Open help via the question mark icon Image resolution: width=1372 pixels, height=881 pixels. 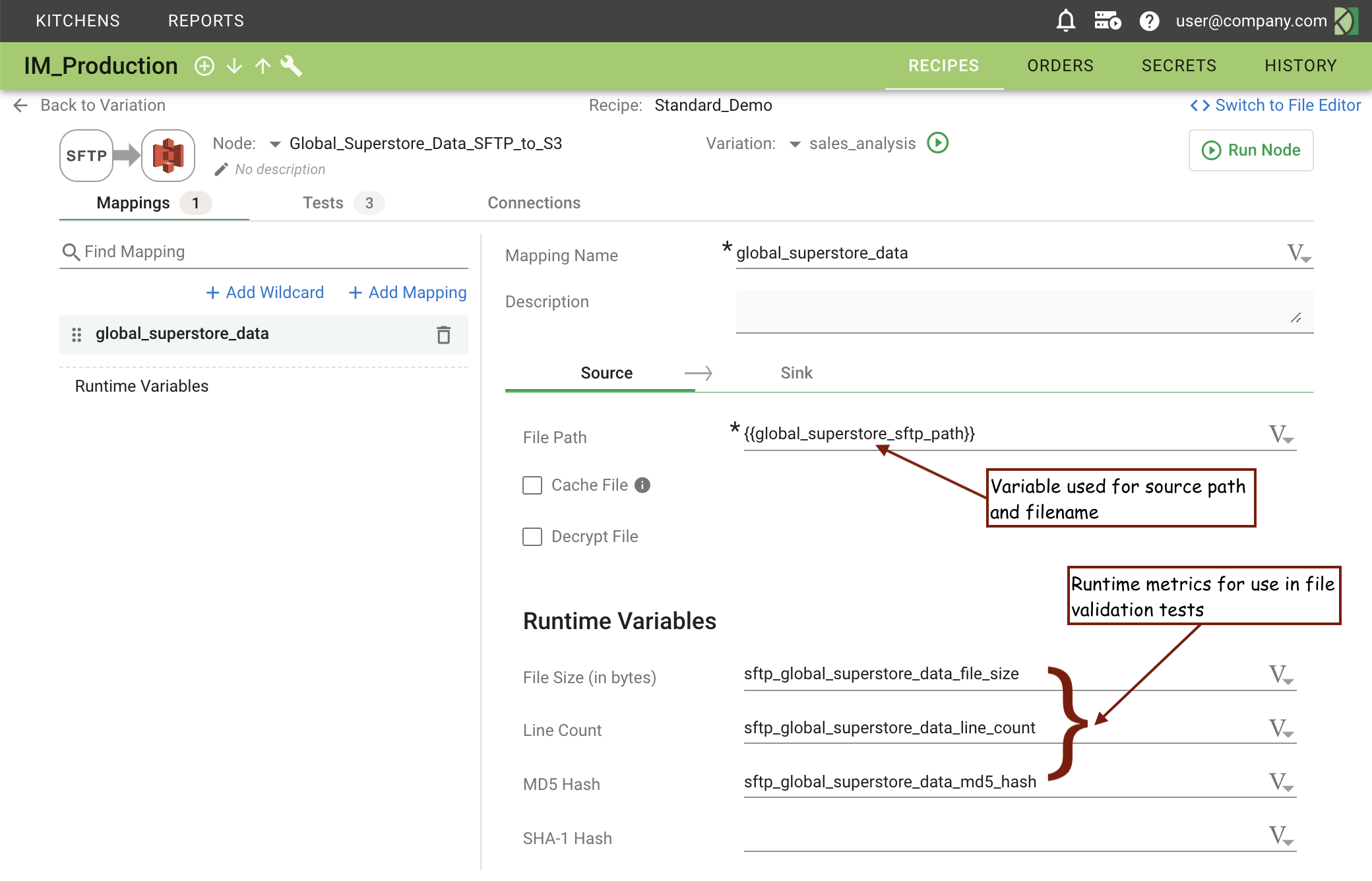1150,20
